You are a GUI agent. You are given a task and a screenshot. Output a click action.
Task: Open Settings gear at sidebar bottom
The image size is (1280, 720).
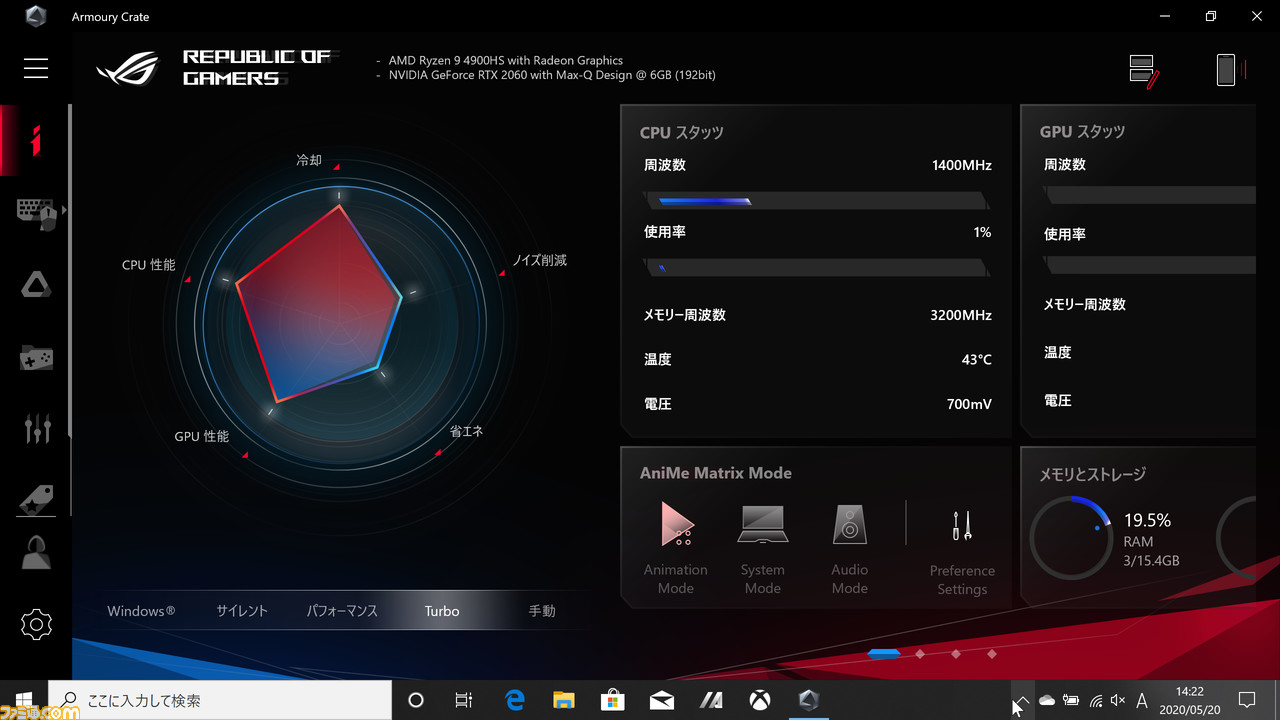coord(36,624)
